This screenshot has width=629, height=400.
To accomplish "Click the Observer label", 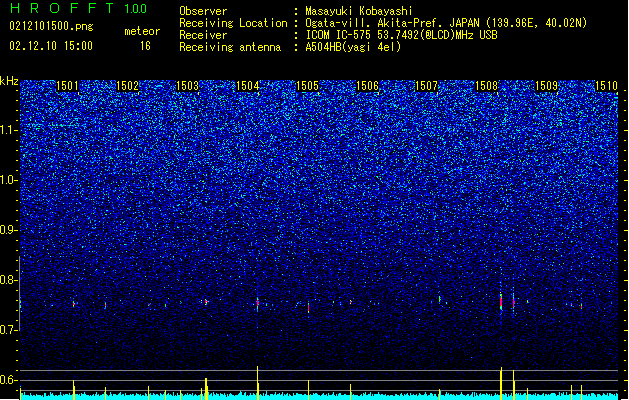I will click(203, 11).
